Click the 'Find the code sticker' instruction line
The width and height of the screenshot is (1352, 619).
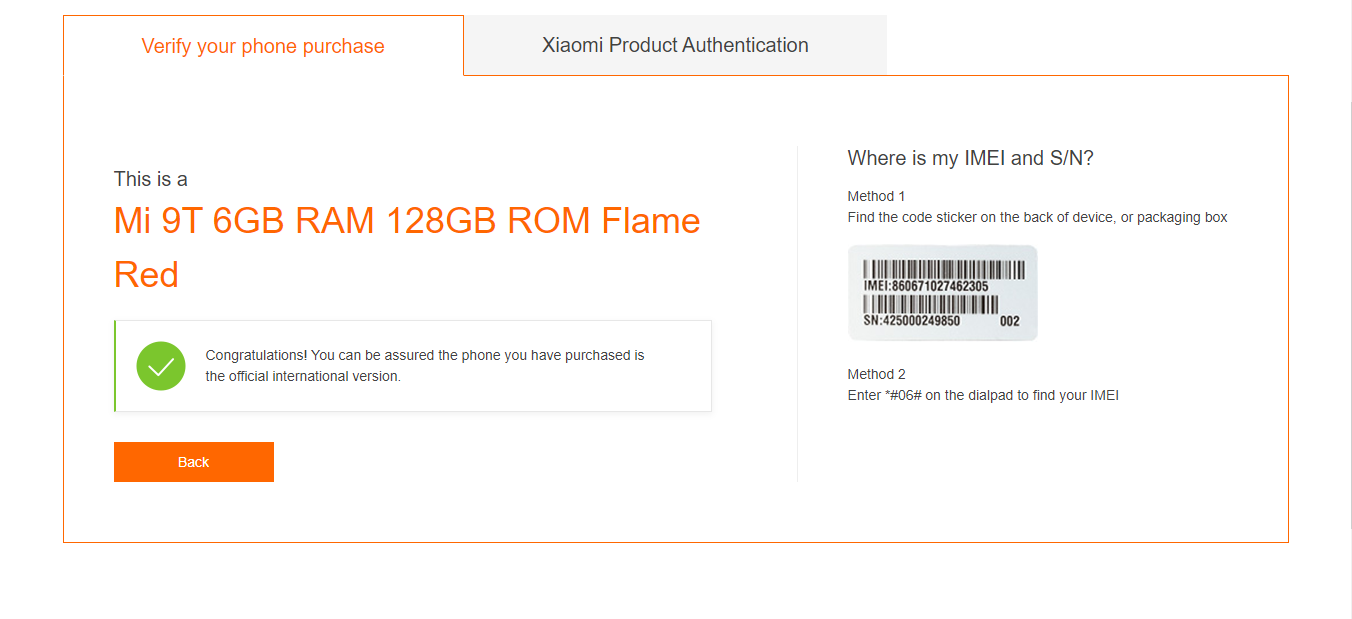coord(1037,217)
